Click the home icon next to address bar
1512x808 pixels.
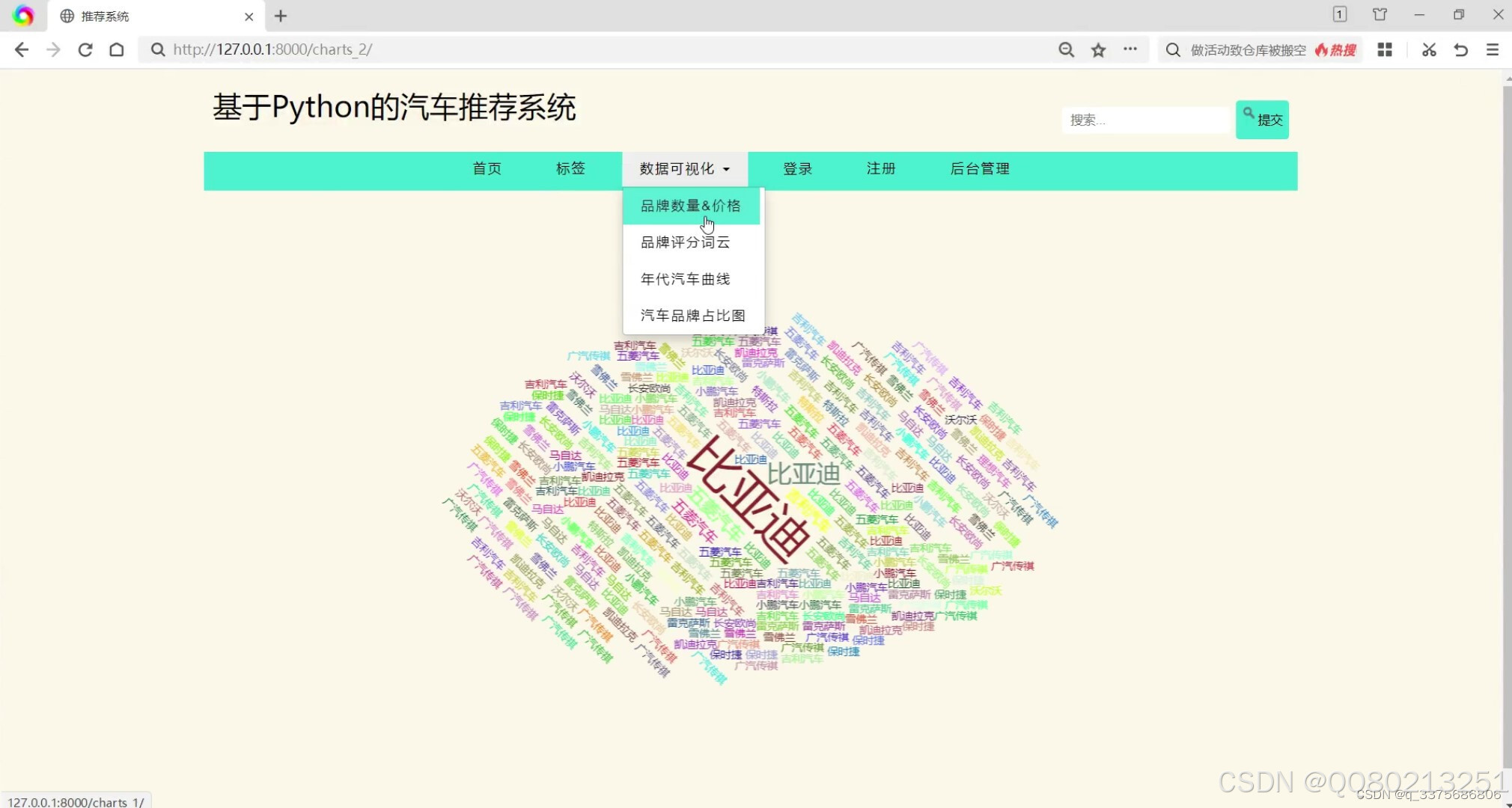tap(117, 49)
